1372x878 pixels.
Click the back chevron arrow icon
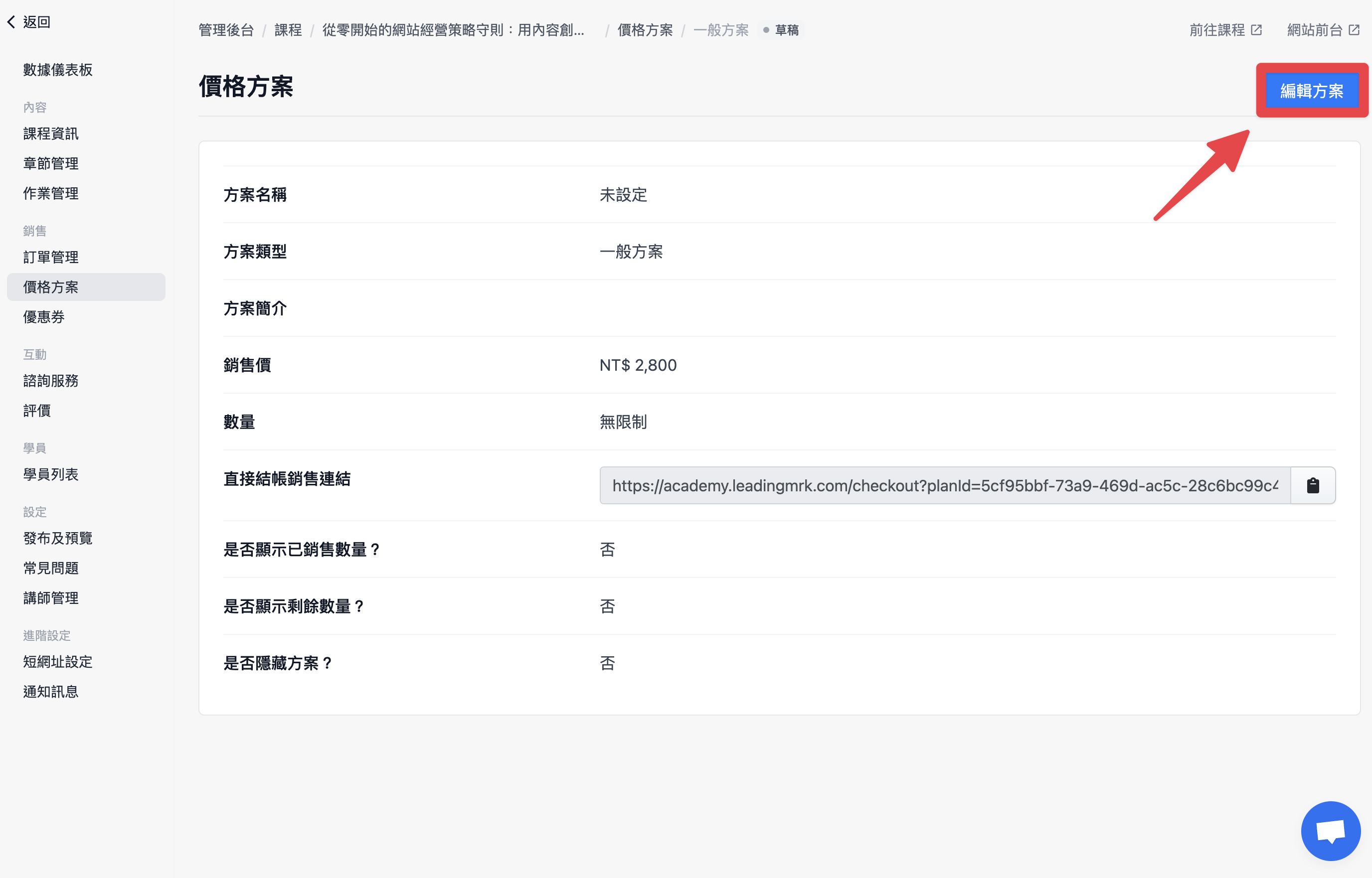point(11,21)
